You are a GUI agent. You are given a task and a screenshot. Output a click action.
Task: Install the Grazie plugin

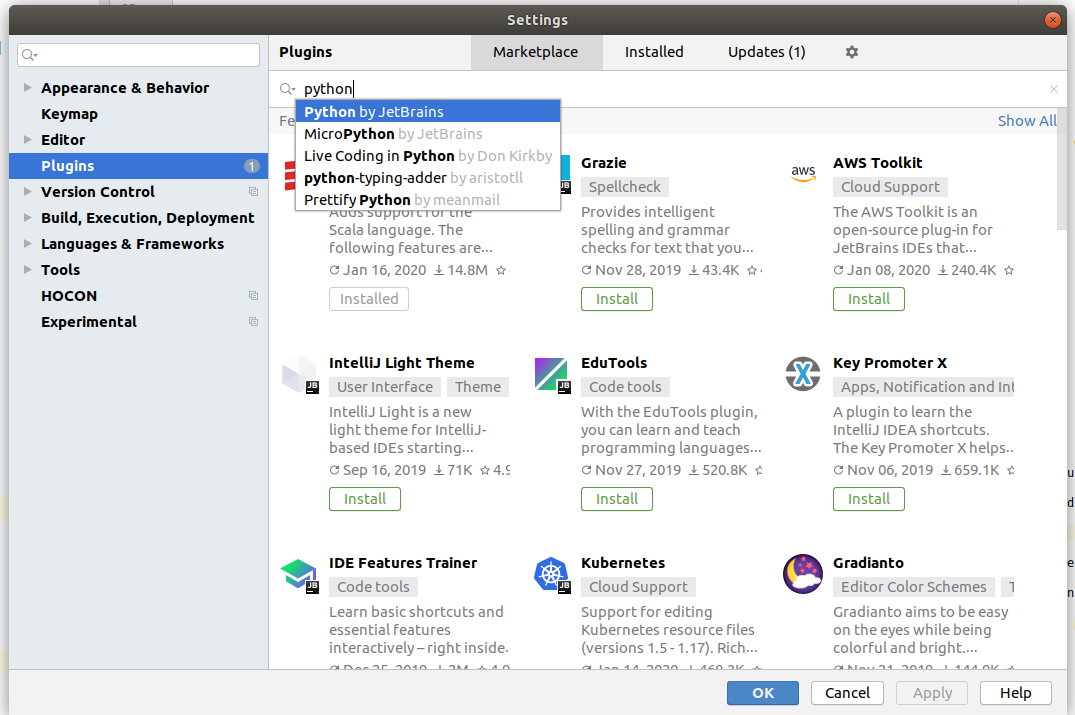pyautogui.click(x=616, y=299)
